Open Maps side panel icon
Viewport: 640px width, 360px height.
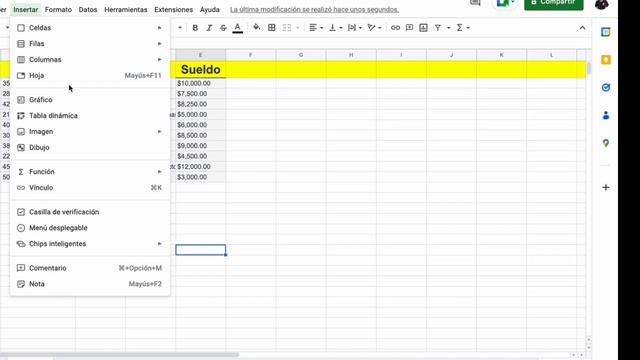(x=606, y=143)
